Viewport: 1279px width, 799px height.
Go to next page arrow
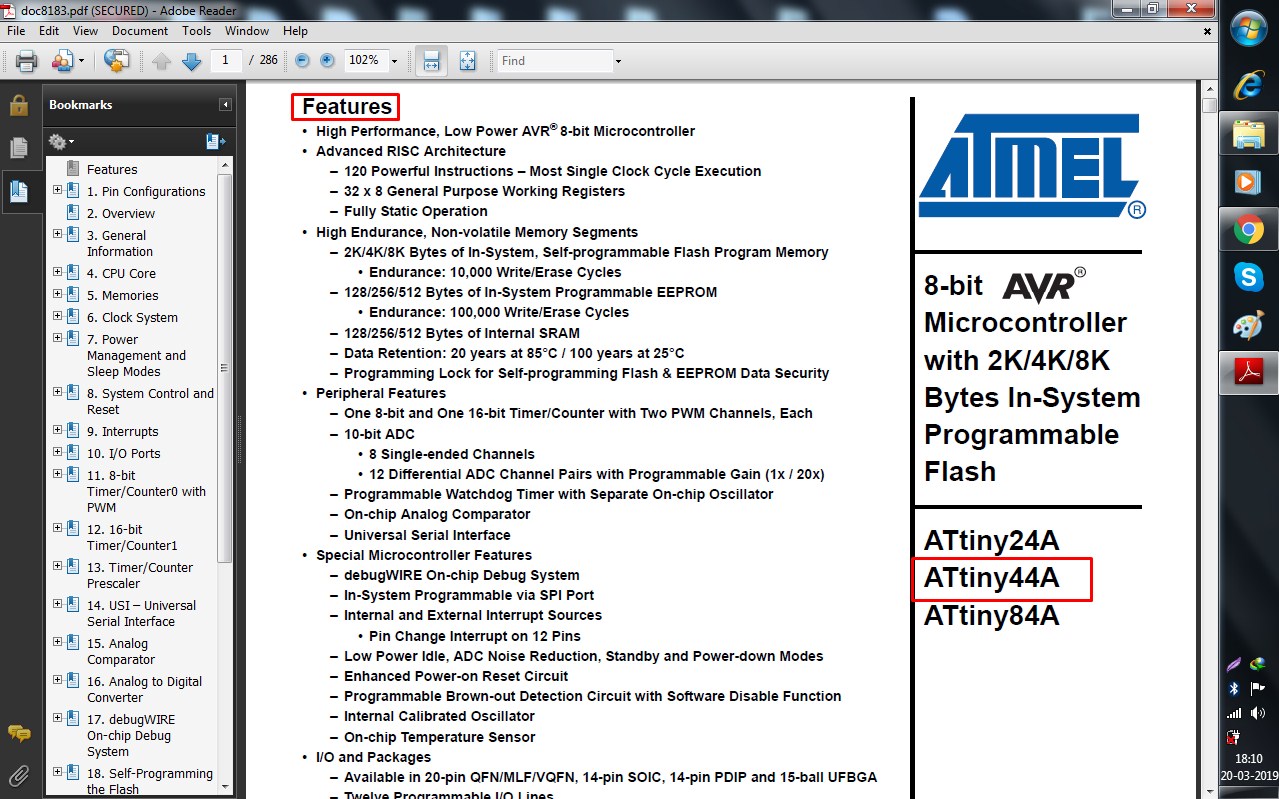[x=192, y=61]
